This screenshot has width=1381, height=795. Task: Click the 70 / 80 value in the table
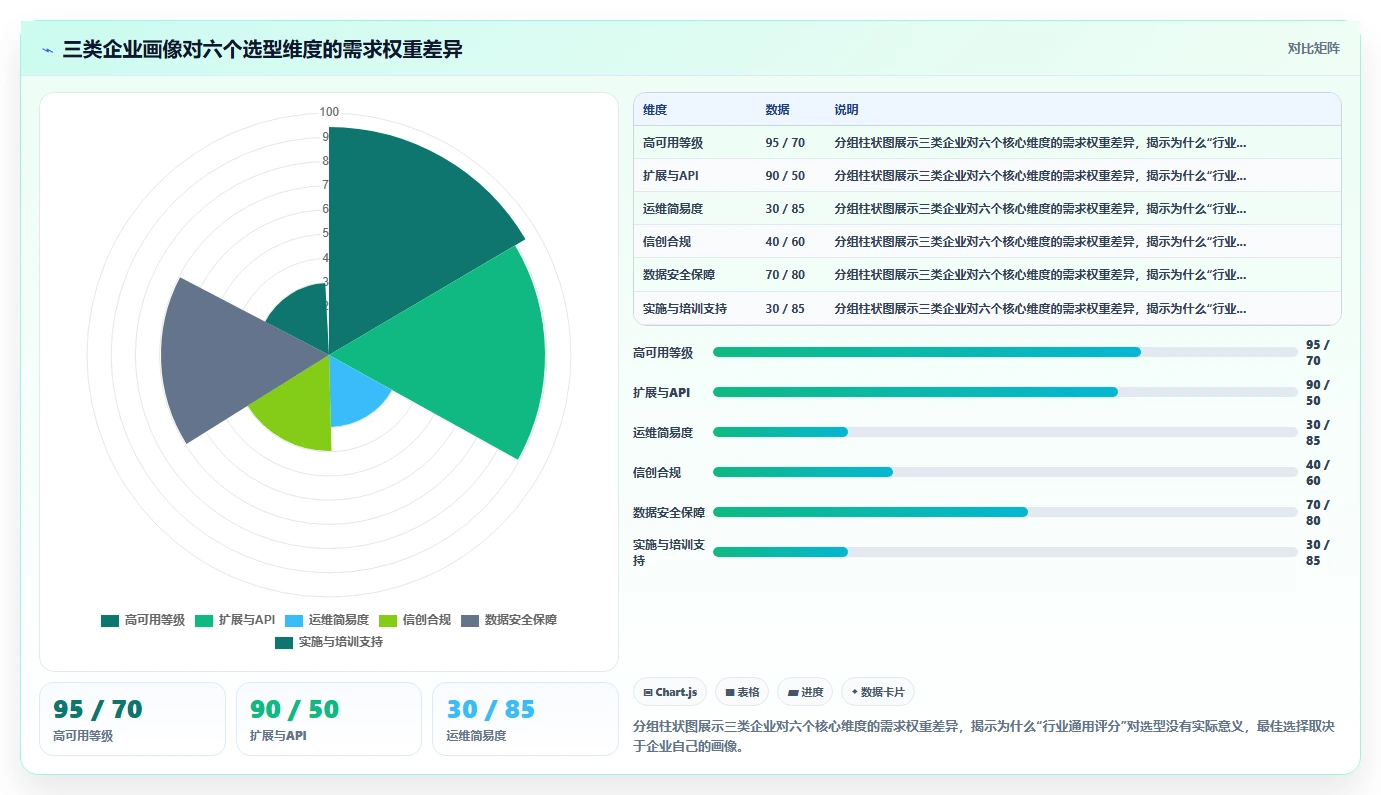[x=785, y=275]
